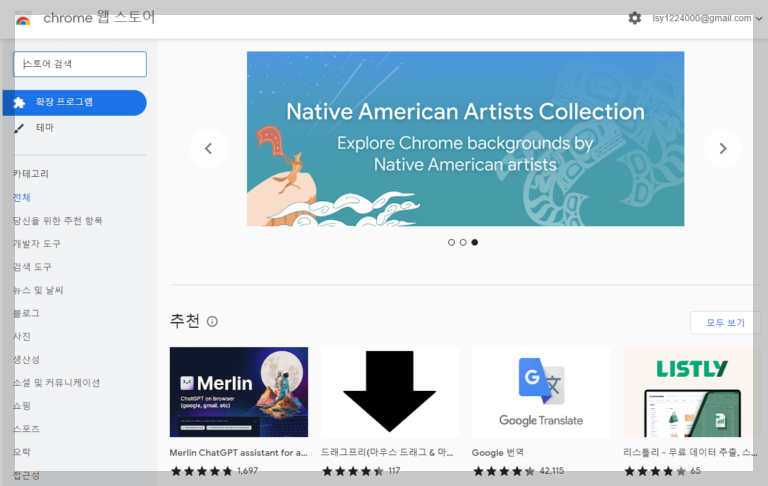Image resolution: width=768 pixels, height=486 pixels.
Task: Open the 생산성 category
Action: click(26, 359)
